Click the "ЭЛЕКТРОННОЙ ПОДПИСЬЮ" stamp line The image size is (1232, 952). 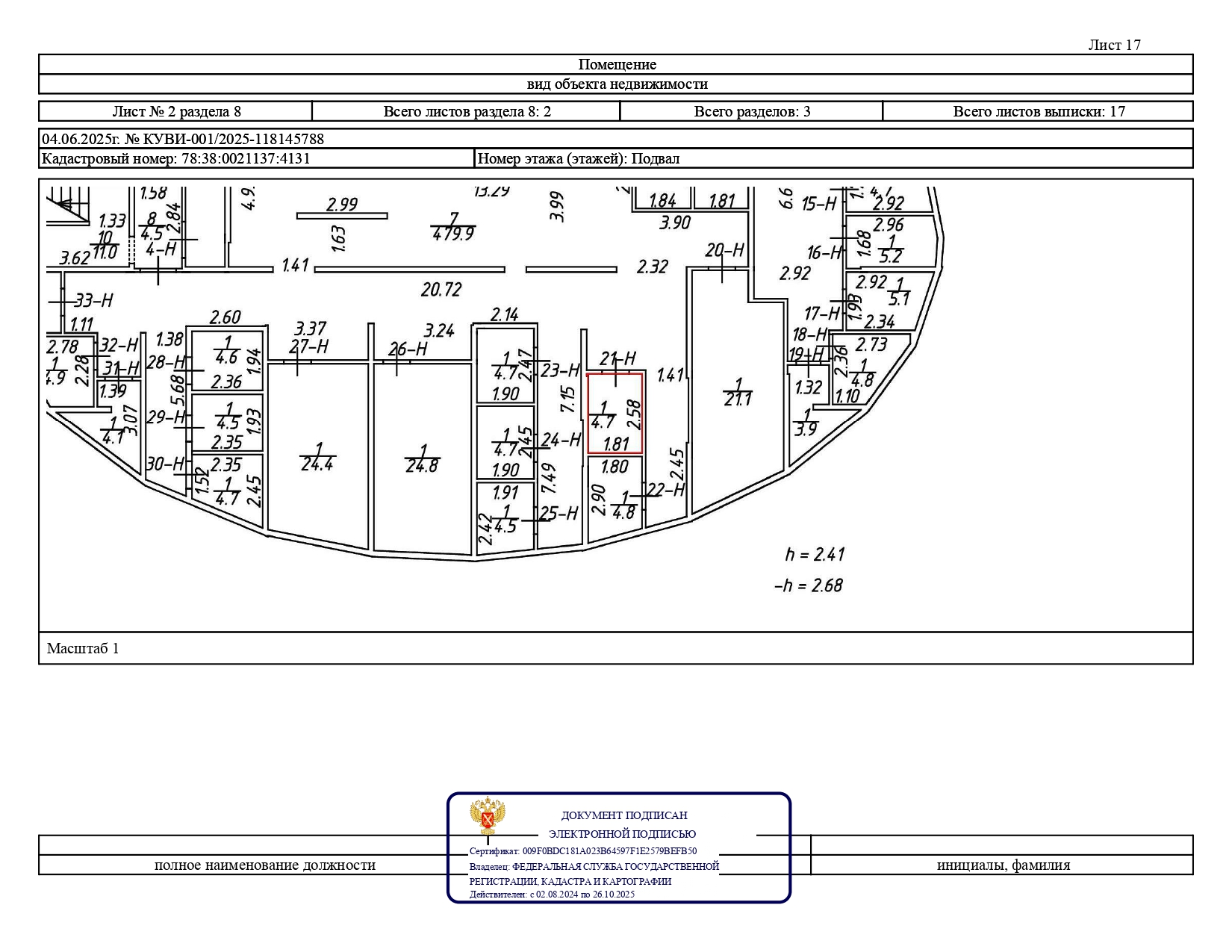(622, 834)
